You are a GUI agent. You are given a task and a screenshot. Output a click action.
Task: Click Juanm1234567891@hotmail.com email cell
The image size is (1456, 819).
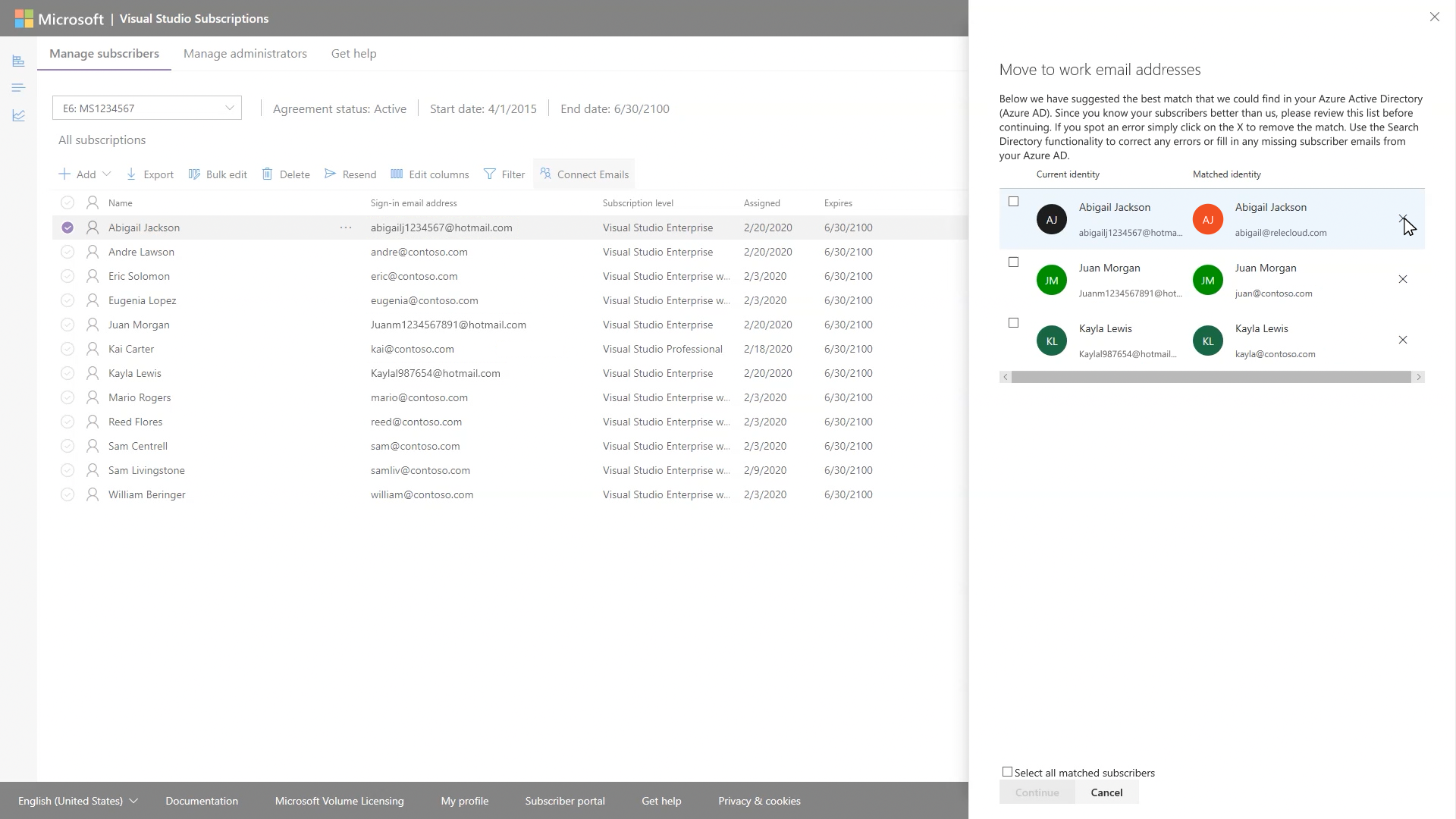[x=448, y=325]
